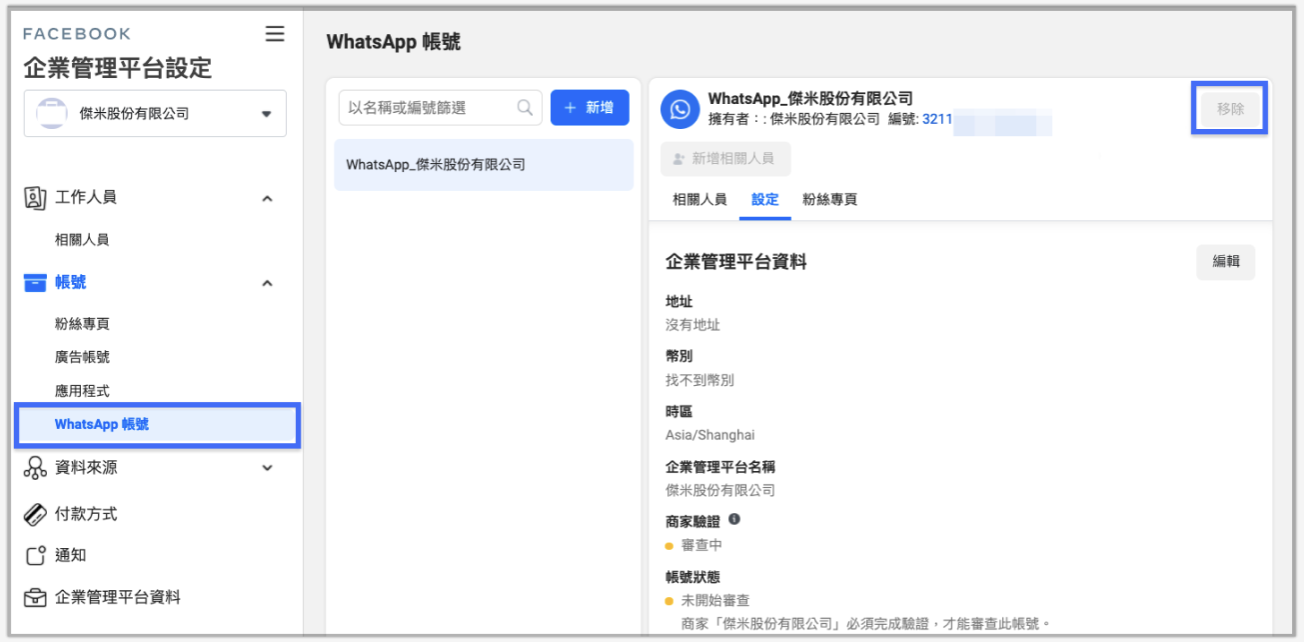The height and width of the screenshot is (642, 1304).
Task: Open 通知 in the sidebar
Action: click(x=70, y=556)
